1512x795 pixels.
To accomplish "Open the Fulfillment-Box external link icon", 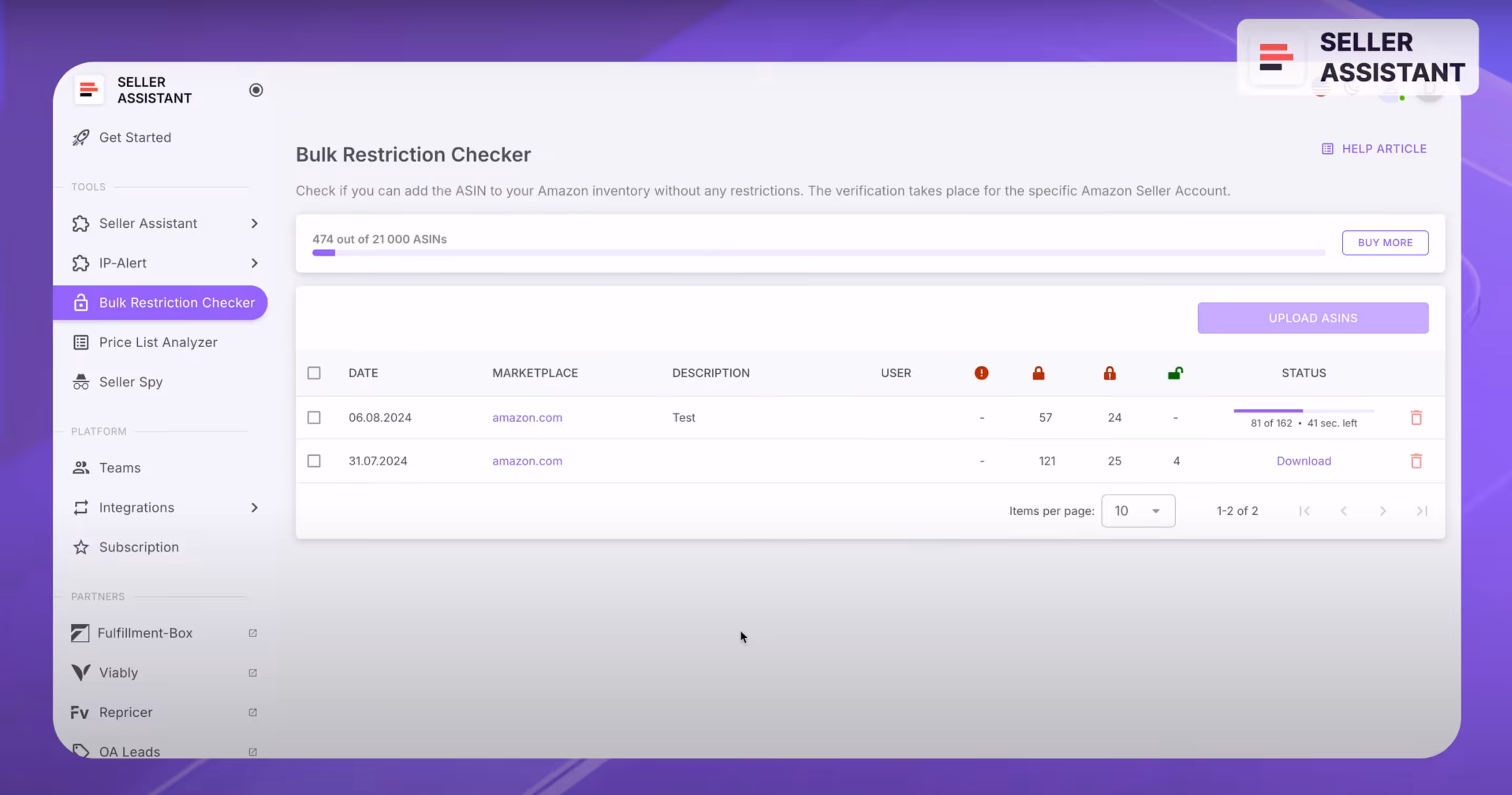I will coord(252,633).
